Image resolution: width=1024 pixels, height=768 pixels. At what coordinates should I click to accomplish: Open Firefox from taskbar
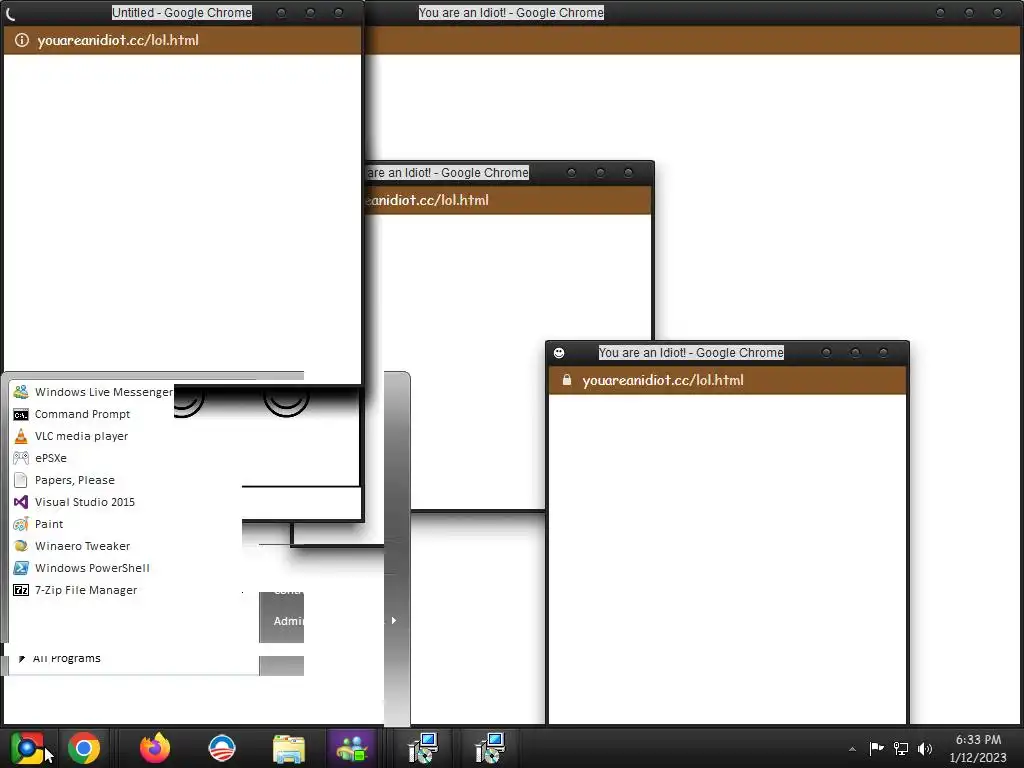click(155, 748)
